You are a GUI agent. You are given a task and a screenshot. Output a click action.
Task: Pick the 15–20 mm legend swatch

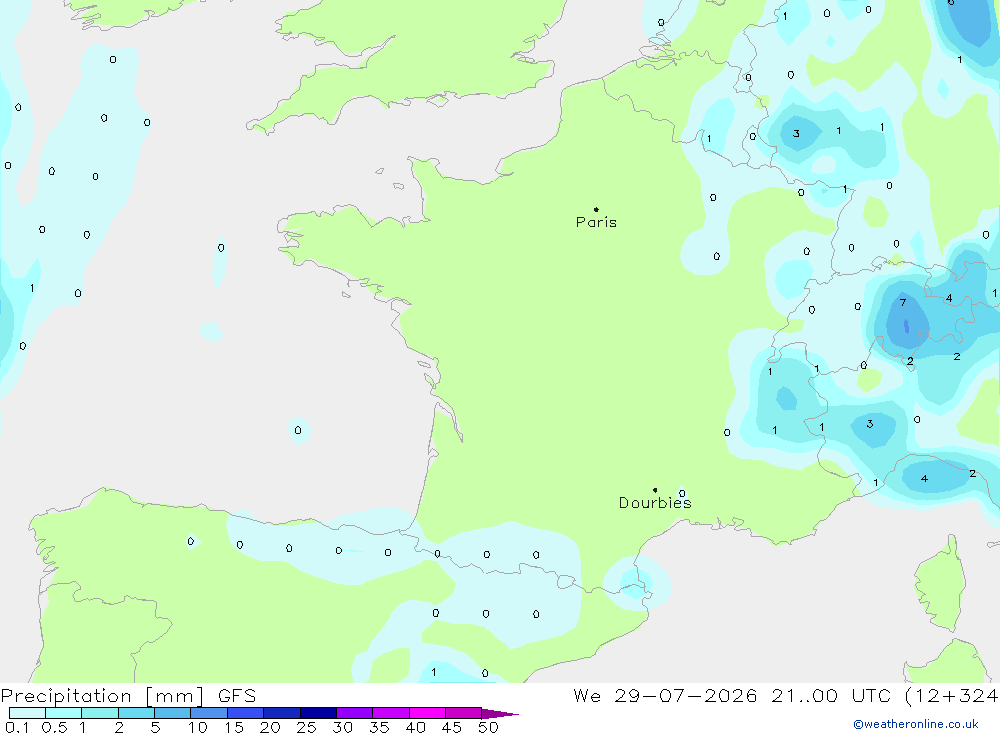[x=245, y=713]
